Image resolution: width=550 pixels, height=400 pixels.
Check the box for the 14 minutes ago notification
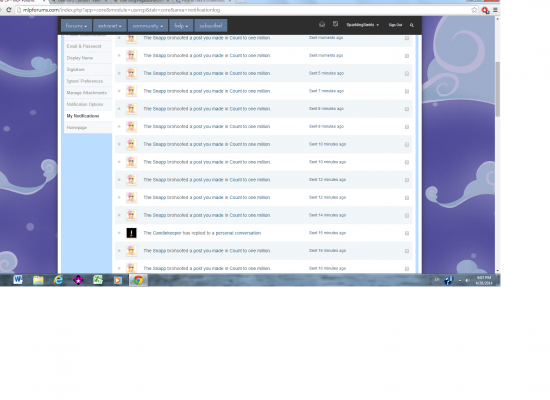pyautogui.click(x=407, y=215)
